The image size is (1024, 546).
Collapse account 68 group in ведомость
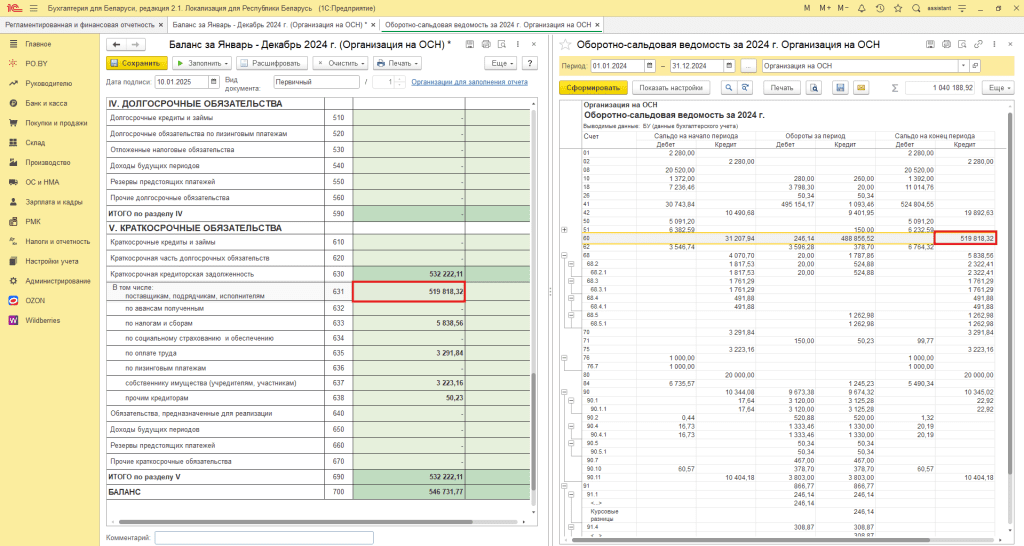point(564,255)
